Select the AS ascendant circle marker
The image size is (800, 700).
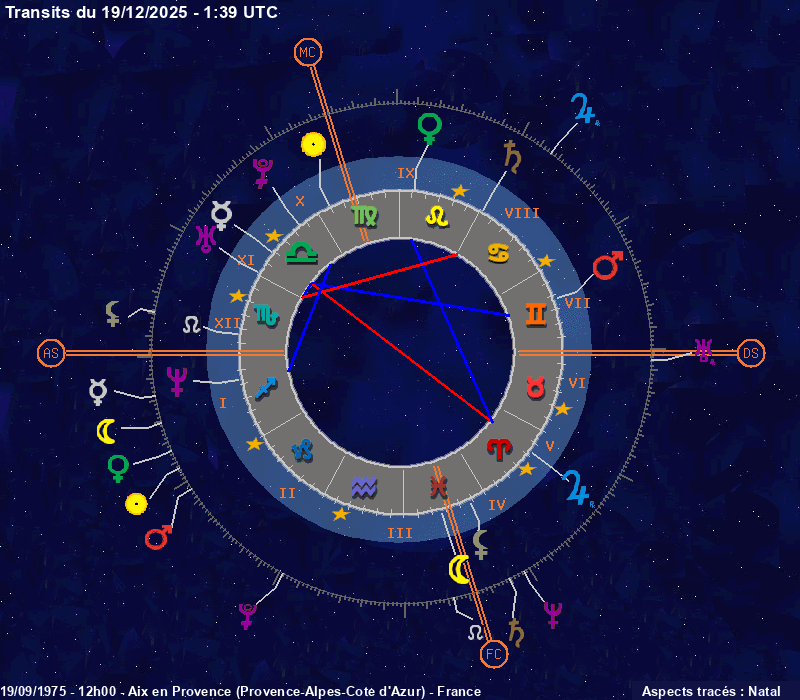[x=51, y=353]
